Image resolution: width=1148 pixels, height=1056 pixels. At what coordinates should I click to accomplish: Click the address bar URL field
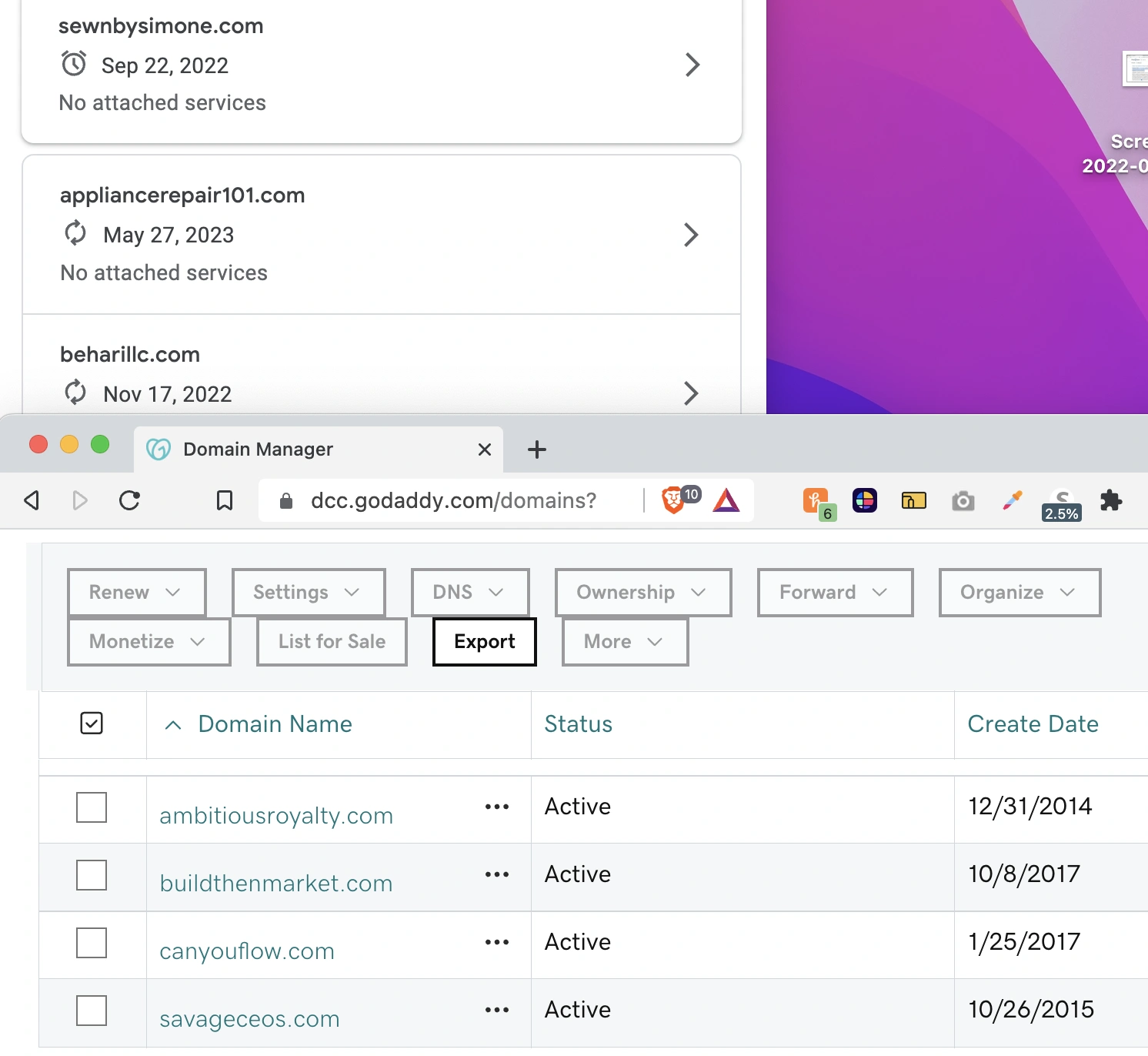point(453,501)
